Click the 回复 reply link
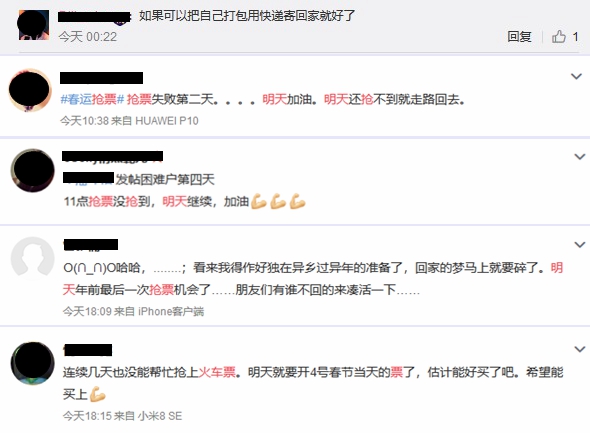 coord(519,36)
